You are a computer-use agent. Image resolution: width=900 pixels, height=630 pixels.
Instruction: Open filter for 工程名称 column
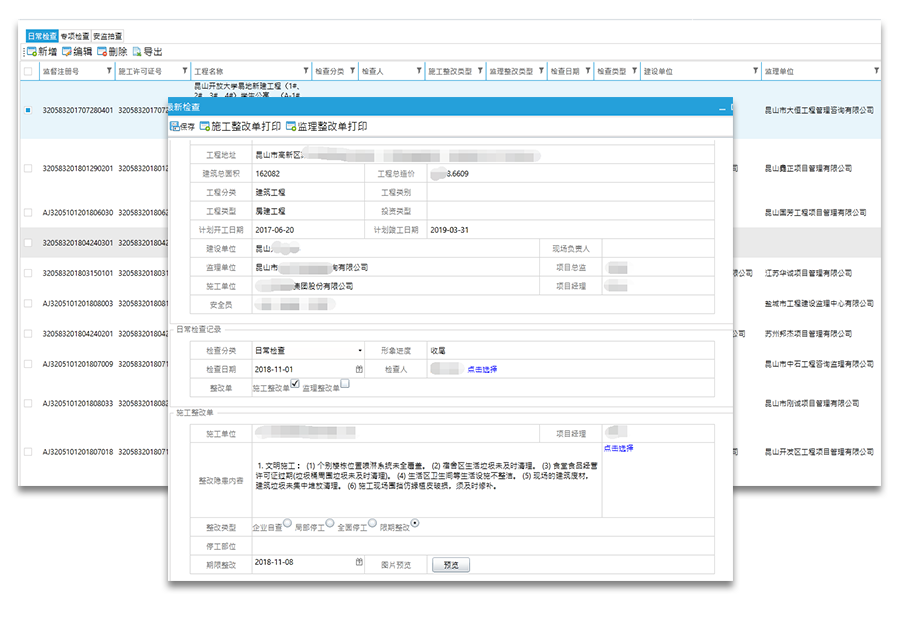(301, 71)
